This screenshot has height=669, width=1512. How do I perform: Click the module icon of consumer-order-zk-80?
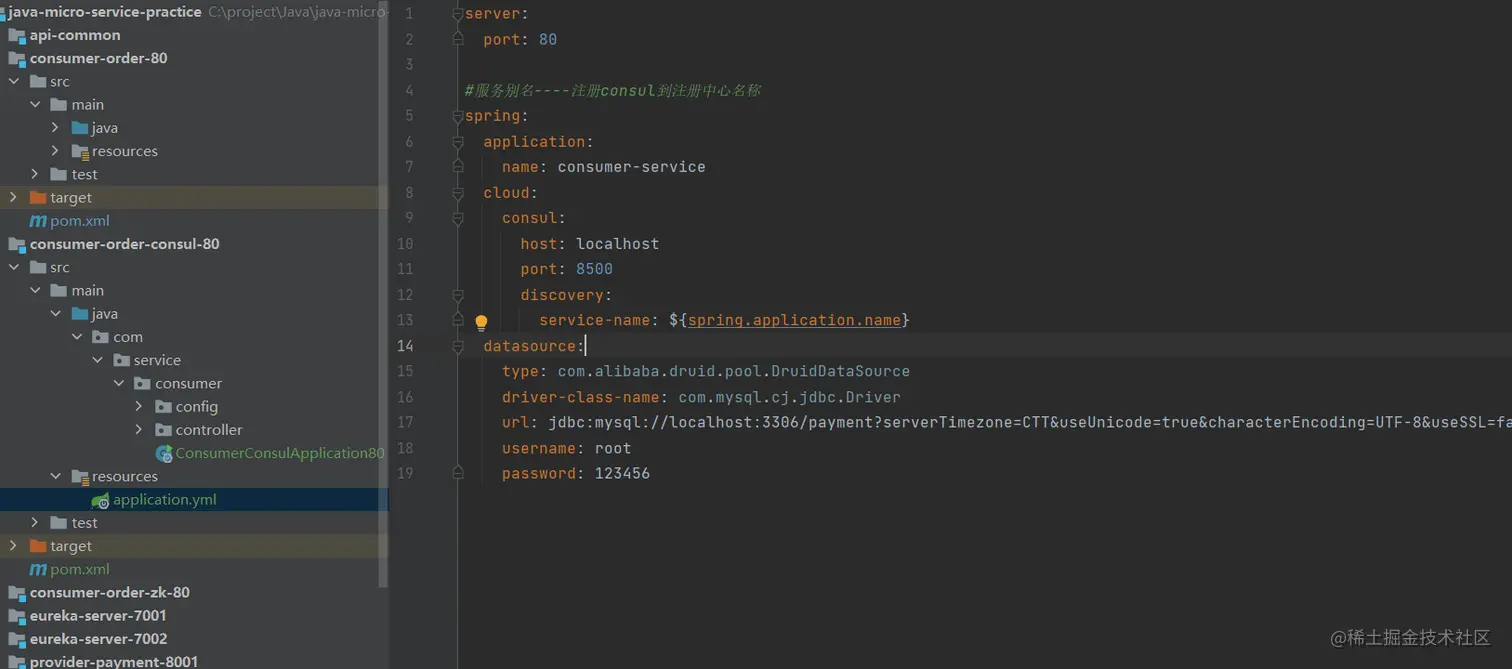click(17, 592)
